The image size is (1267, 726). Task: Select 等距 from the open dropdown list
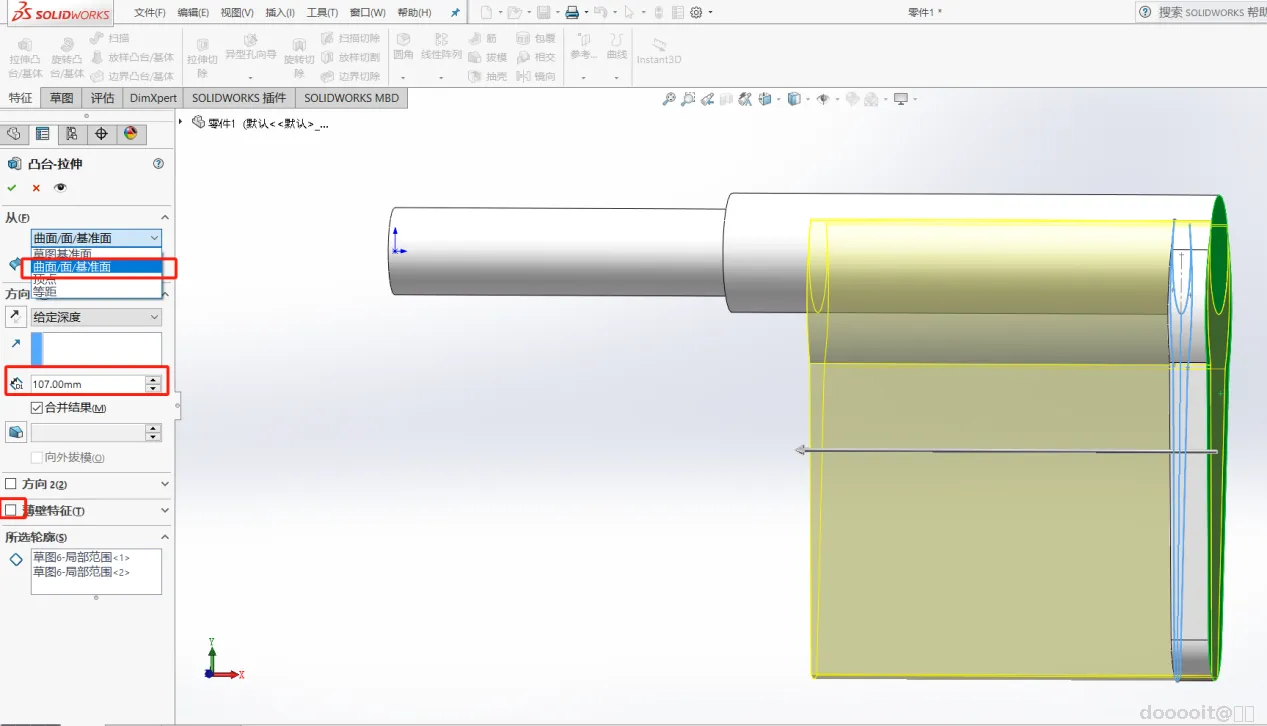pos(46,292)
